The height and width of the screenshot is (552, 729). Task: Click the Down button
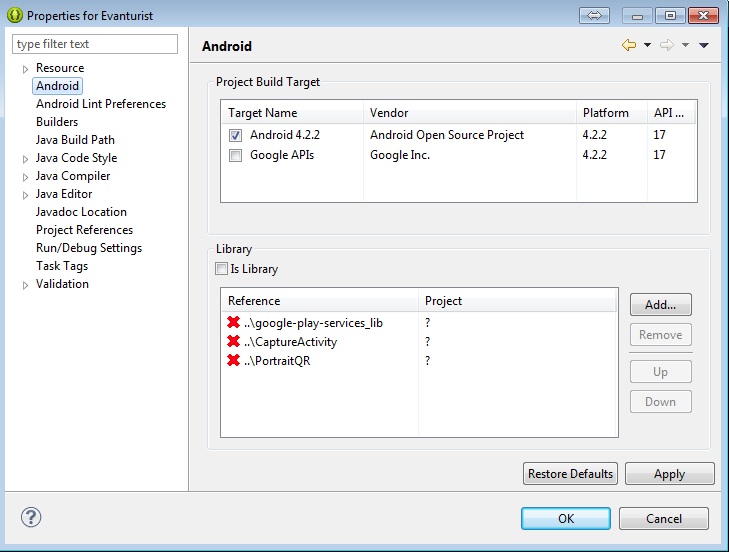(661, 401)
